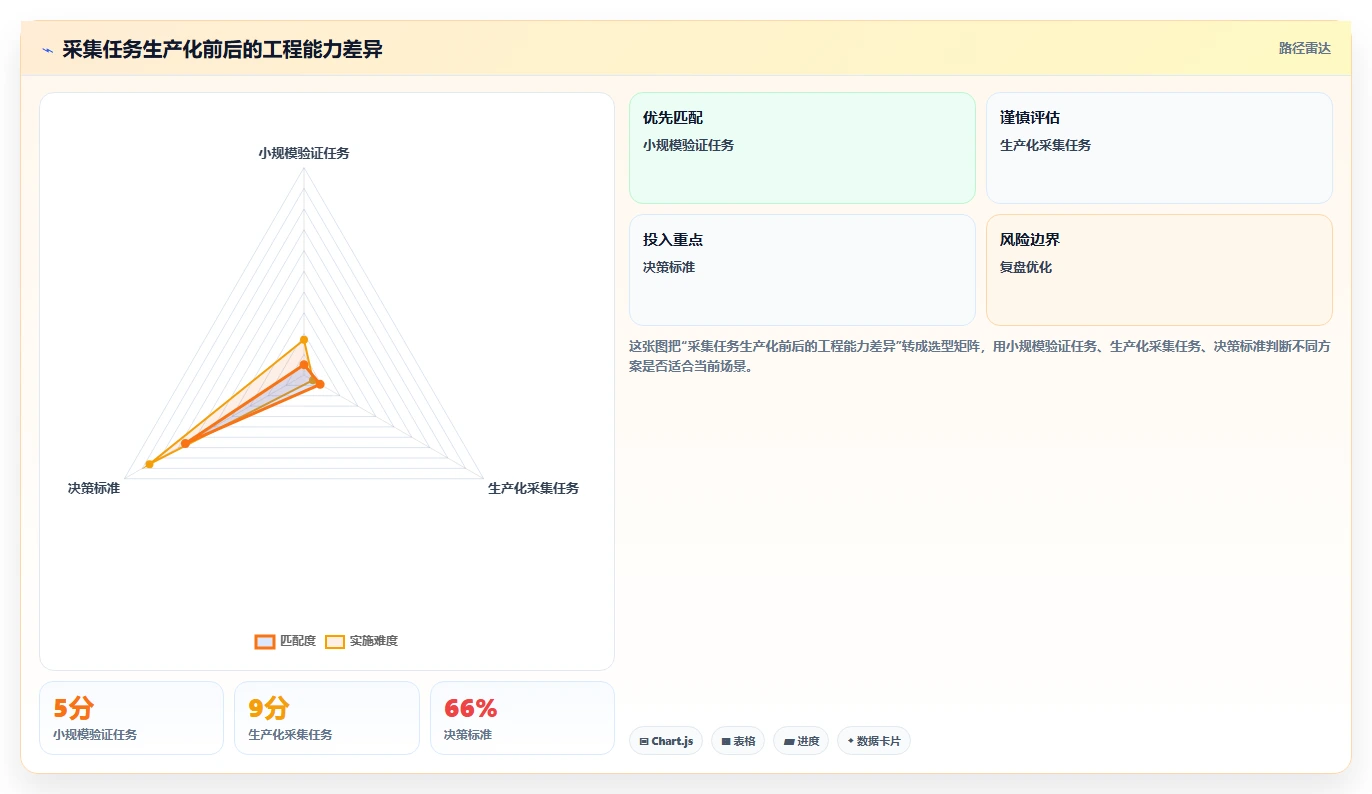Click the 实施难度 yellow legend swatch
Image resolution: width=1372 pixels, height=794 pixels.
point(335,641)
